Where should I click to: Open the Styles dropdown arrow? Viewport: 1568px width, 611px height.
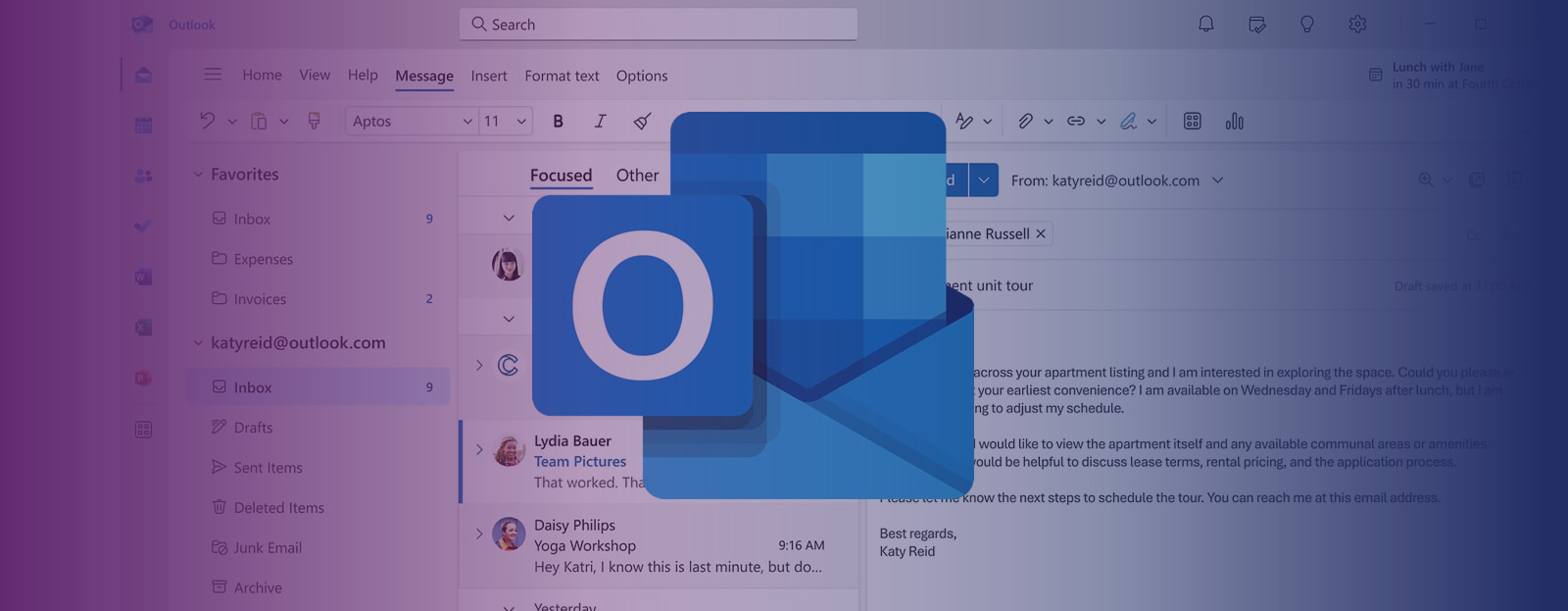coord(988,122)
